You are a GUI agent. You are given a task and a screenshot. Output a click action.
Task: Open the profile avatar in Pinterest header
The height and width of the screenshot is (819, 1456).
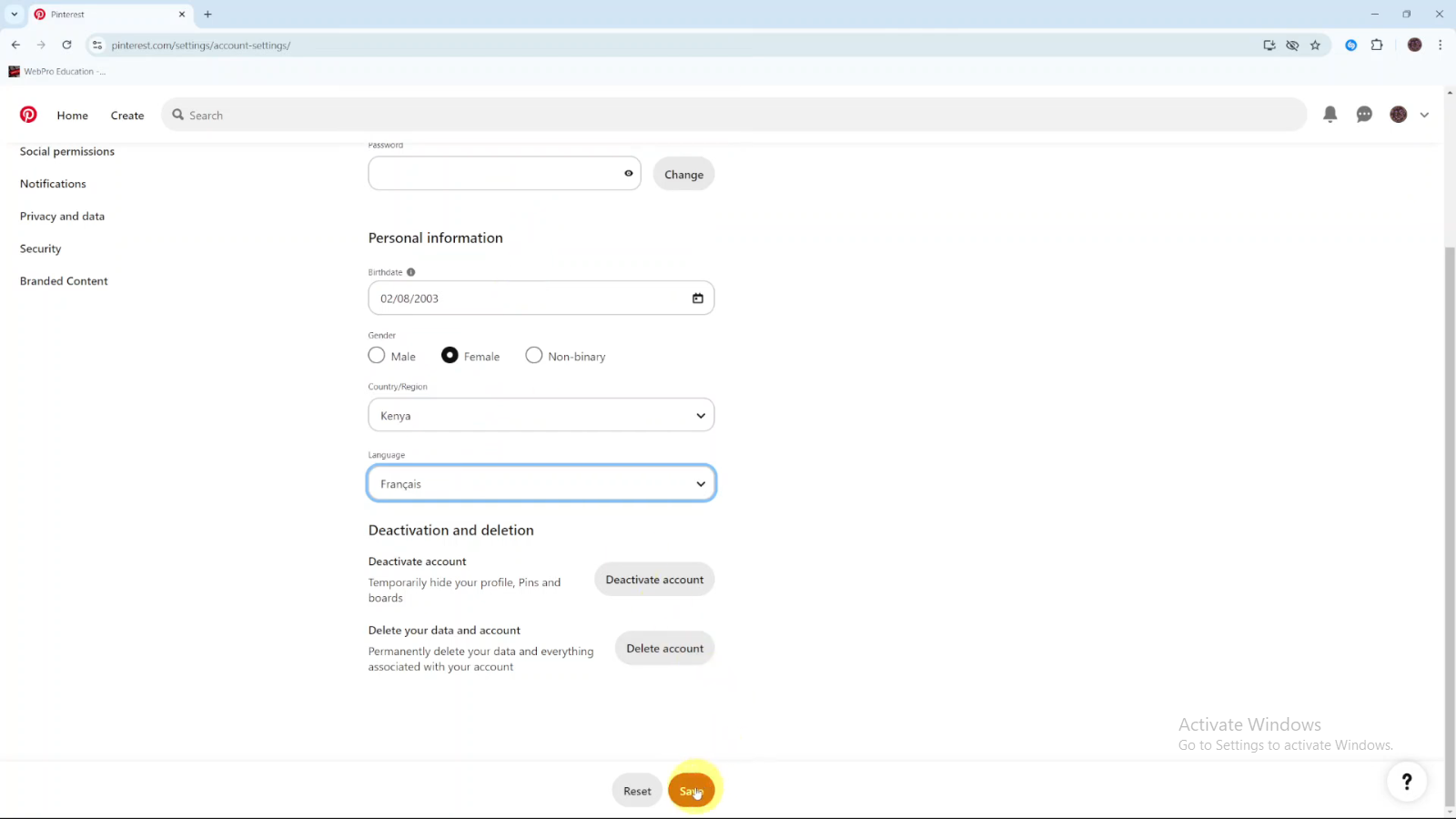[1399, 115]
